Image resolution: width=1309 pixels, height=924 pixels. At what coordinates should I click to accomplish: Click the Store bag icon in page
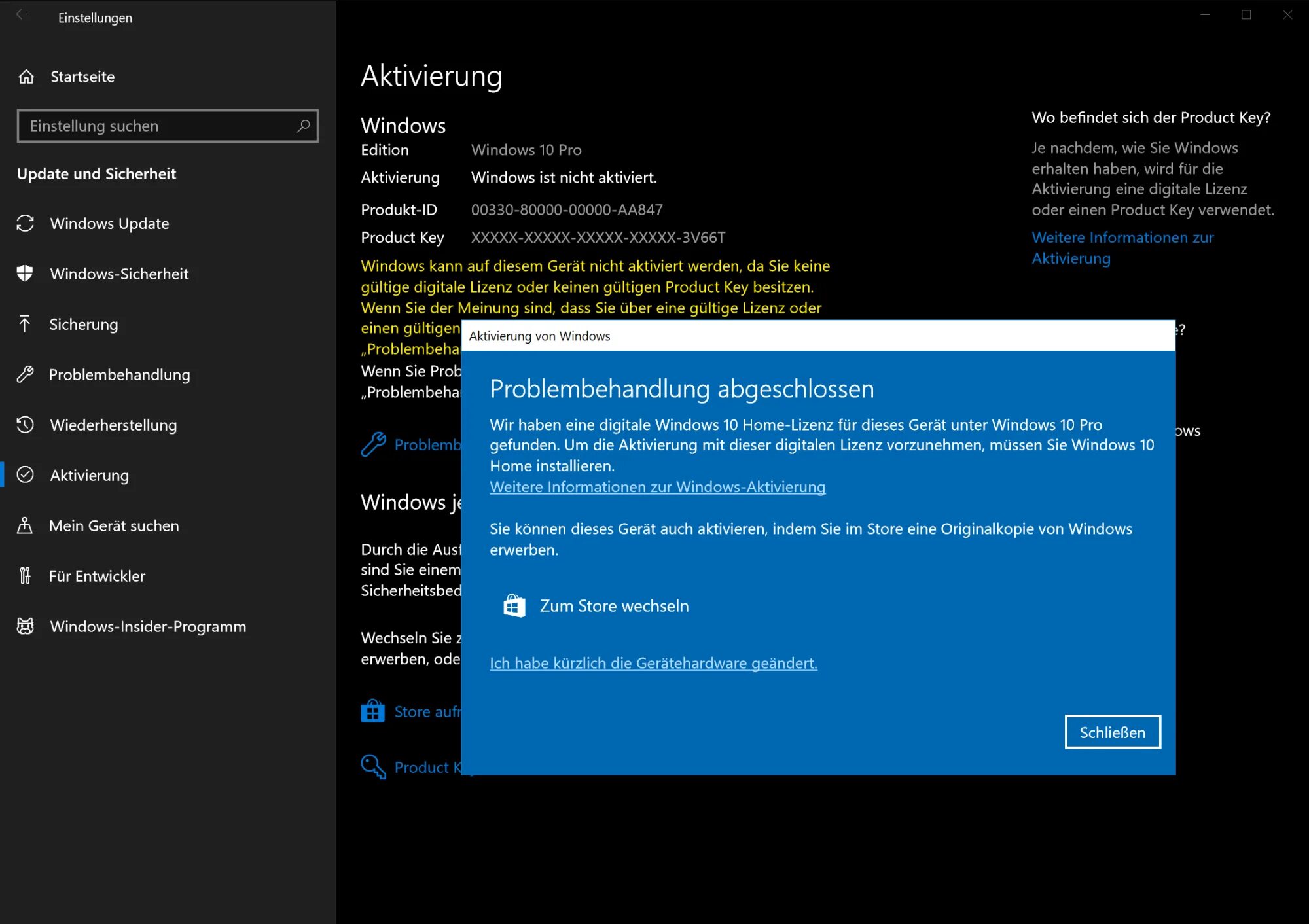(372, 711)
